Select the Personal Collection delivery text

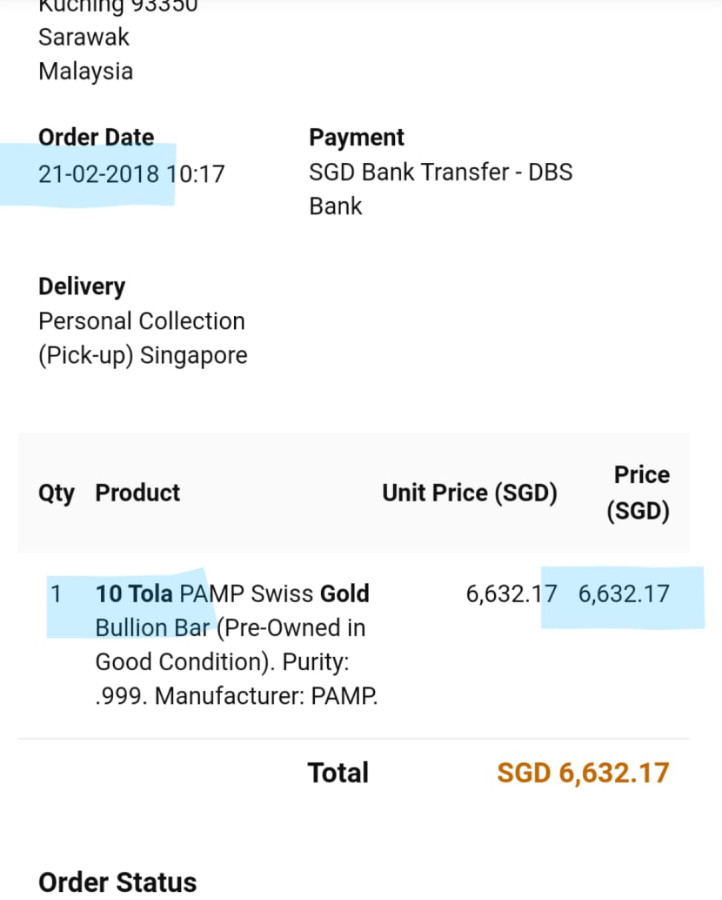(x=141, y=322)
